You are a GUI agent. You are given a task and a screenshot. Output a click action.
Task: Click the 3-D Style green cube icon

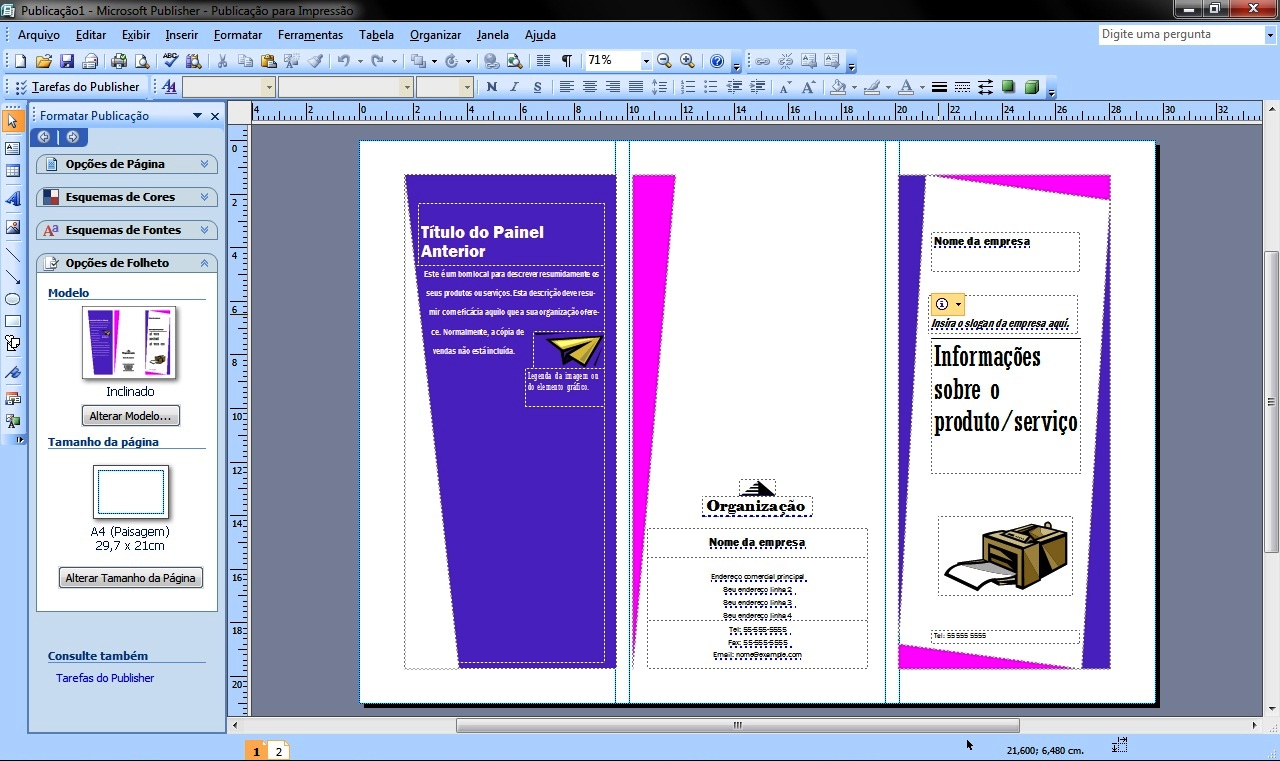point(1031,87)
